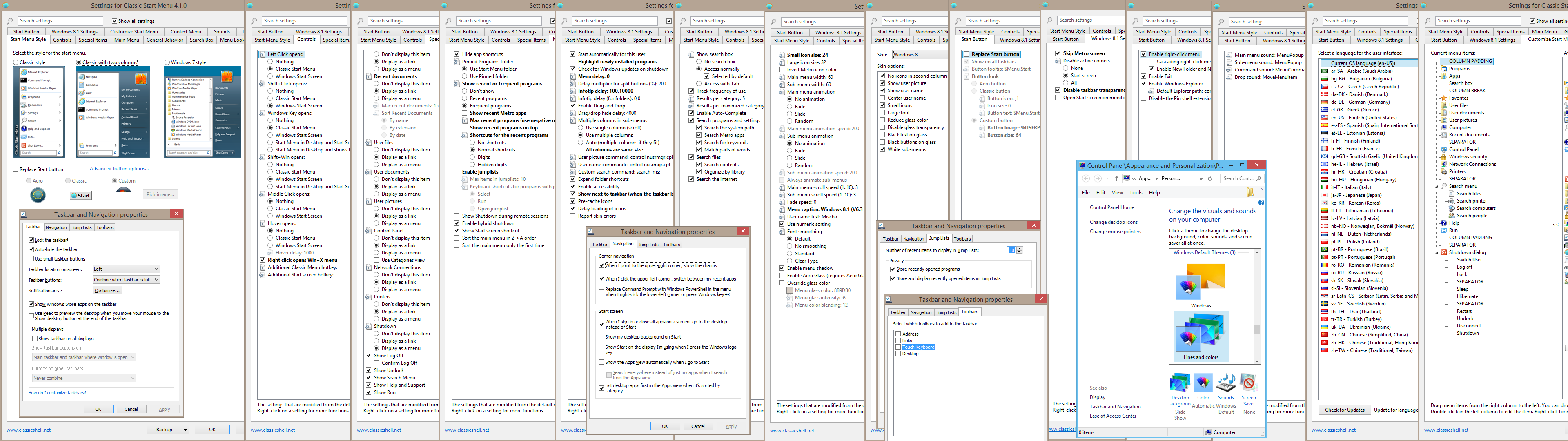Viewport: 1568px width, 441px height.
Task: Collapse the Search menu tree node
Action: pos(1437,186)
